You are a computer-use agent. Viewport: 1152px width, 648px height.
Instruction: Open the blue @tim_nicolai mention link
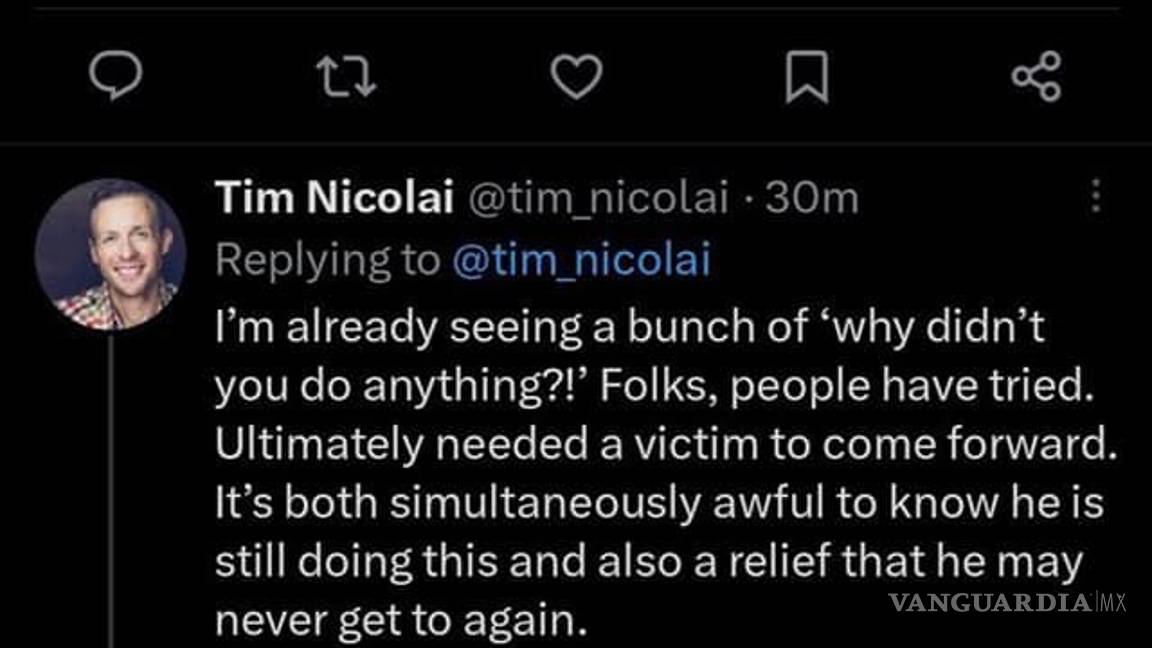[x=581, y=260]
